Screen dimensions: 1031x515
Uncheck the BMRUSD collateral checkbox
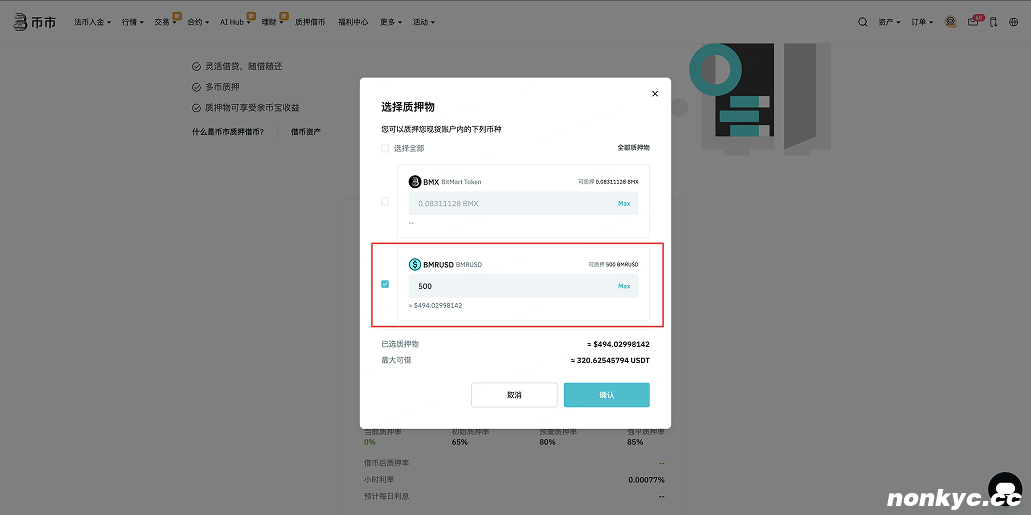[385, 284]
